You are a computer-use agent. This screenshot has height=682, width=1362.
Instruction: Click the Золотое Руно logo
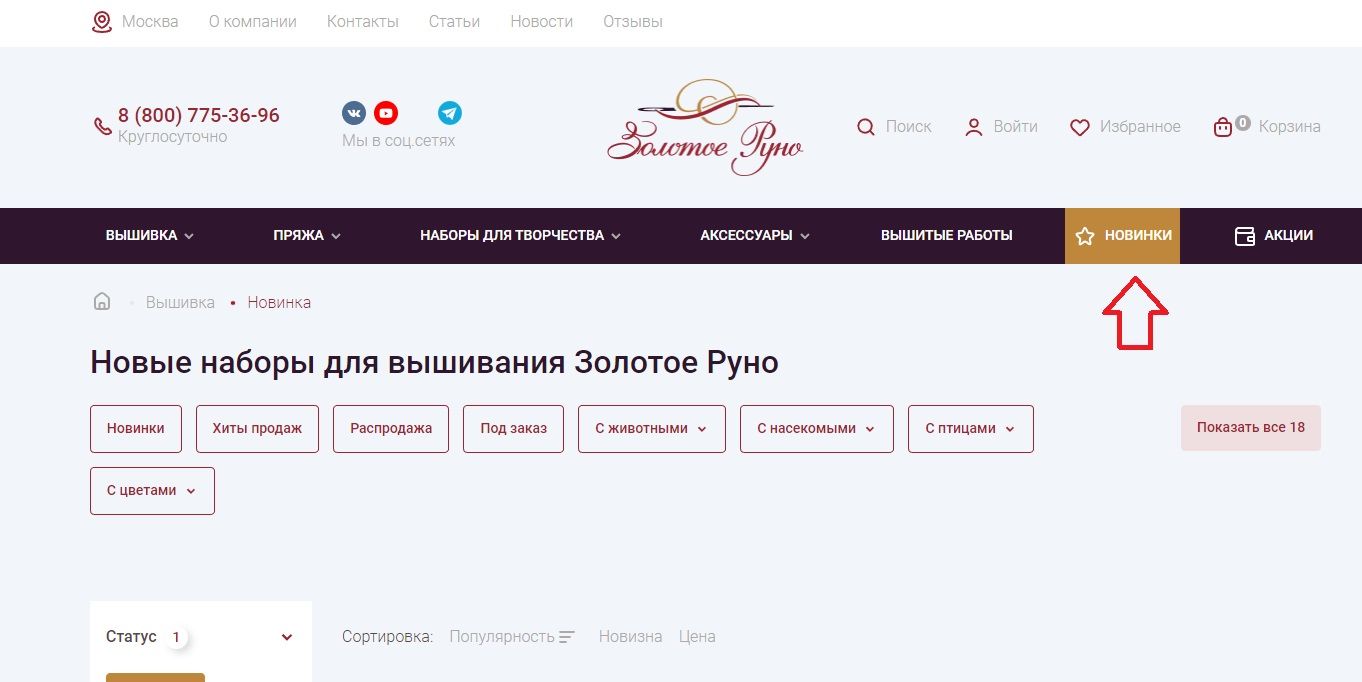705,128
